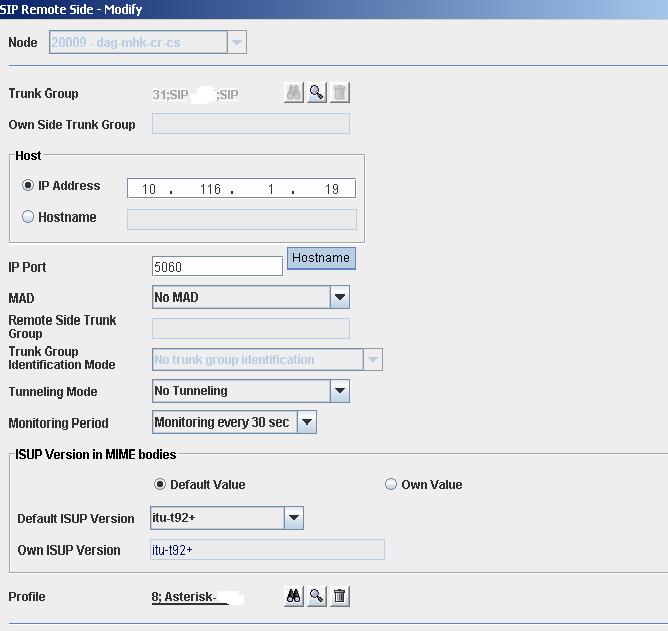This screenshot has height=631, width=668.
Task: Open the Monitoring Period dropdown
Action: [307, 422]
